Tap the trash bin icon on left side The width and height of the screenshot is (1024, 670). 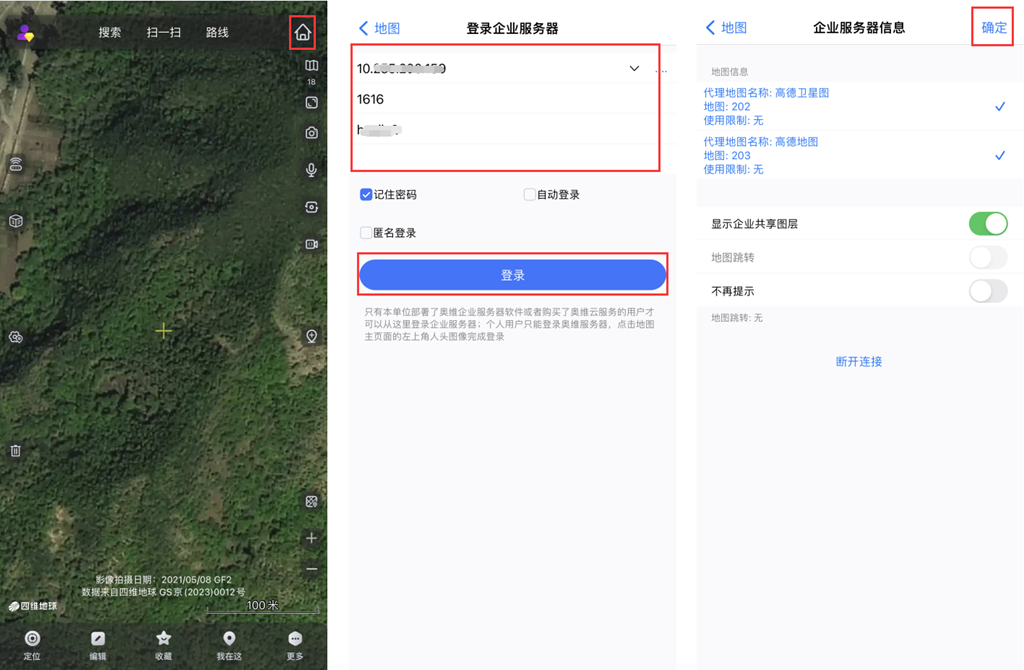point(15,451)
